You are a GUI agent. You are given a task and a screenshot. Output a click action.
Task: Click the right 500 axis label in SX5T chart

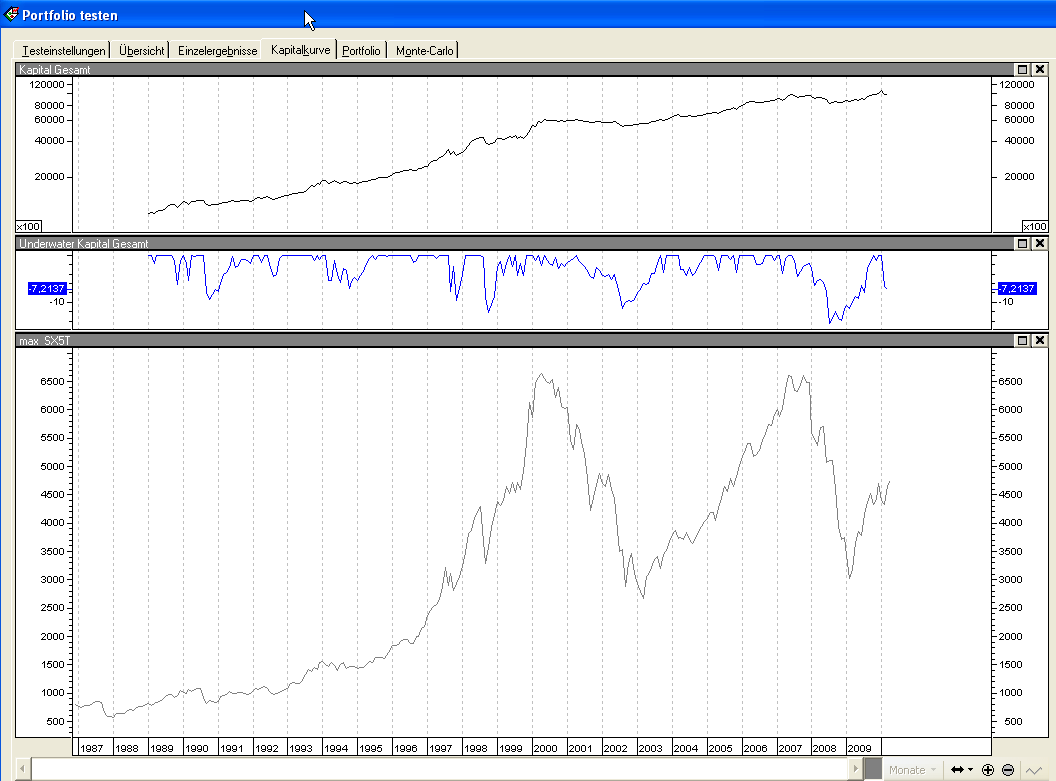[x=1014, y=721]
